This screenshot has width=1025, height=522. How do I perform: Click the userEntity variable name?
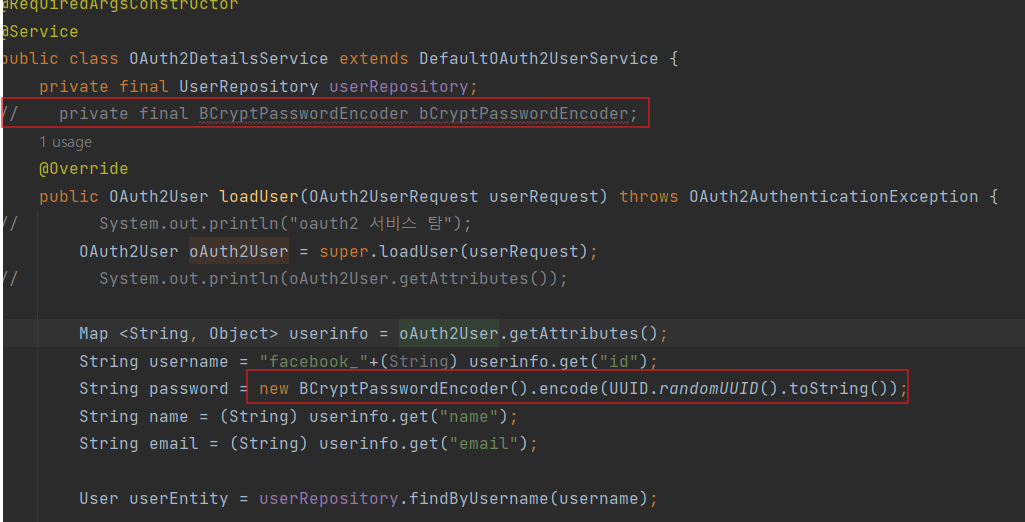click(179, 499)
